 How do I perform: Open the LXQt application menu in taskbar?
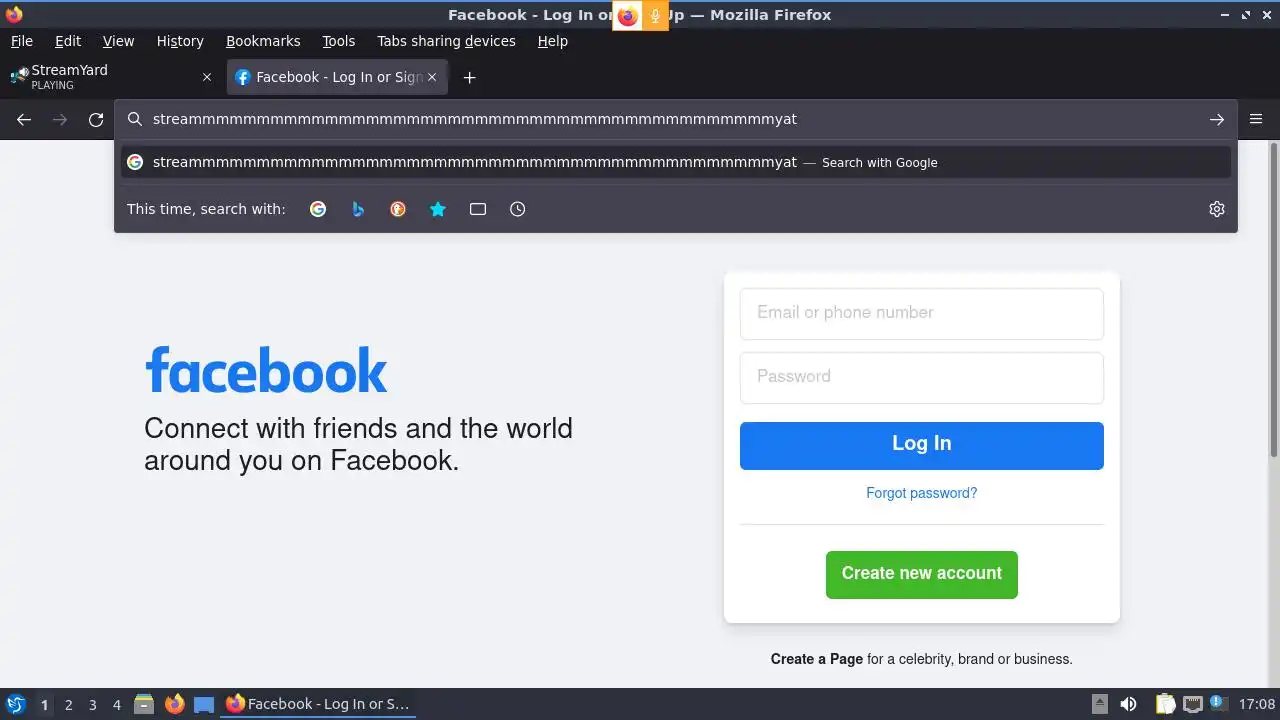point(16,704)
